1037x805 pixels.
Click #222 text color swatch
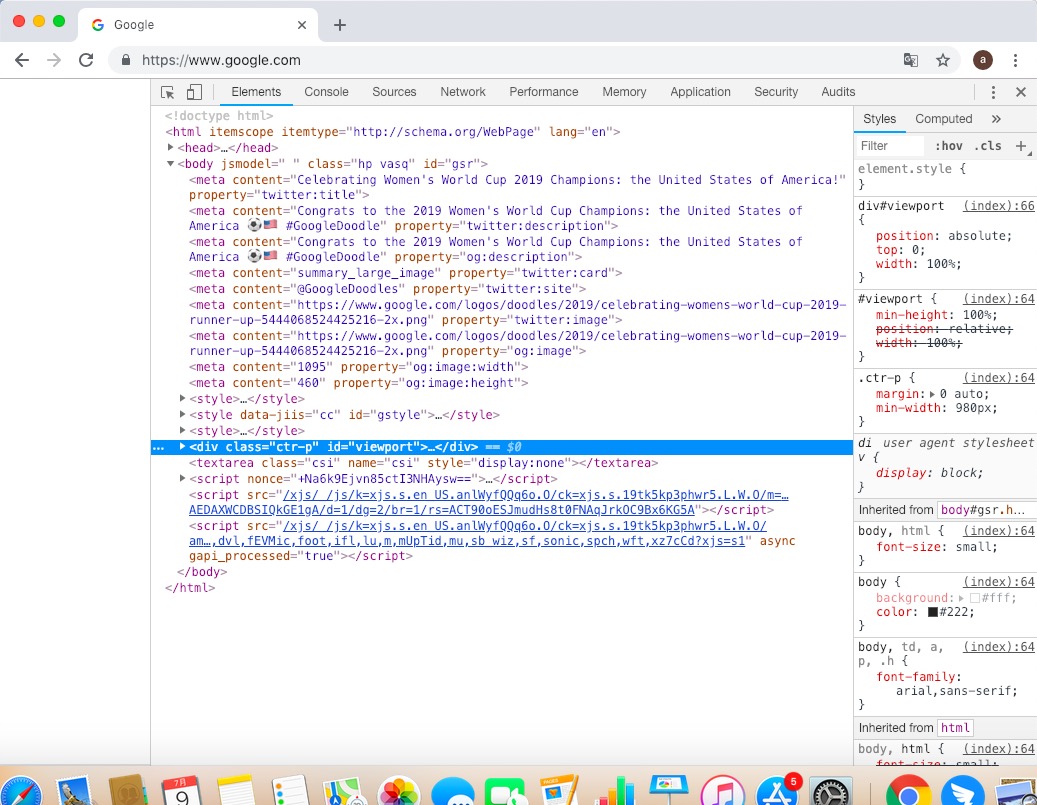coord(933,612)
